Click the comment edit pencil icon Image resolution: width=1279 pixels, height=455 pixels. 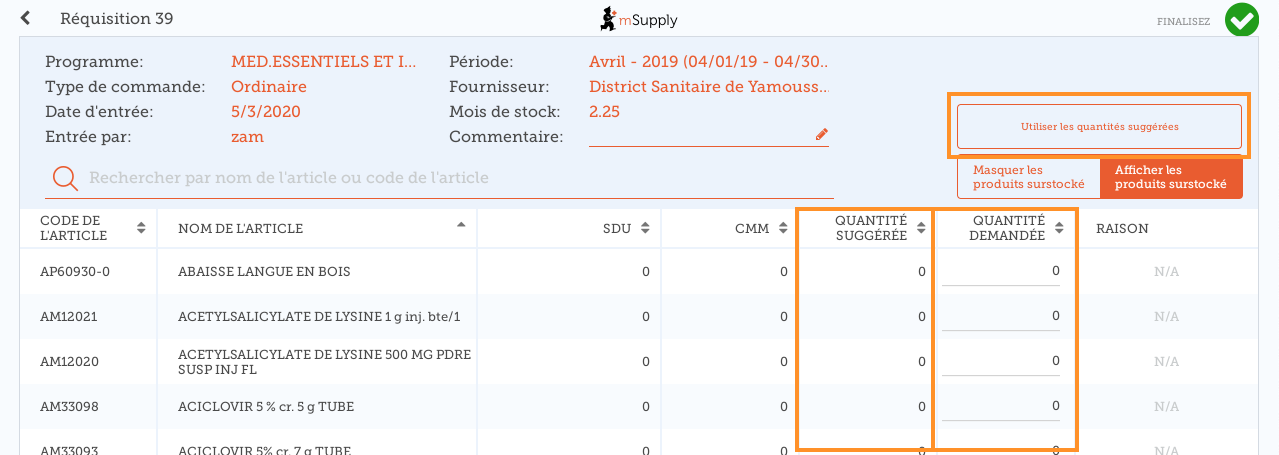tap(822, 134)
